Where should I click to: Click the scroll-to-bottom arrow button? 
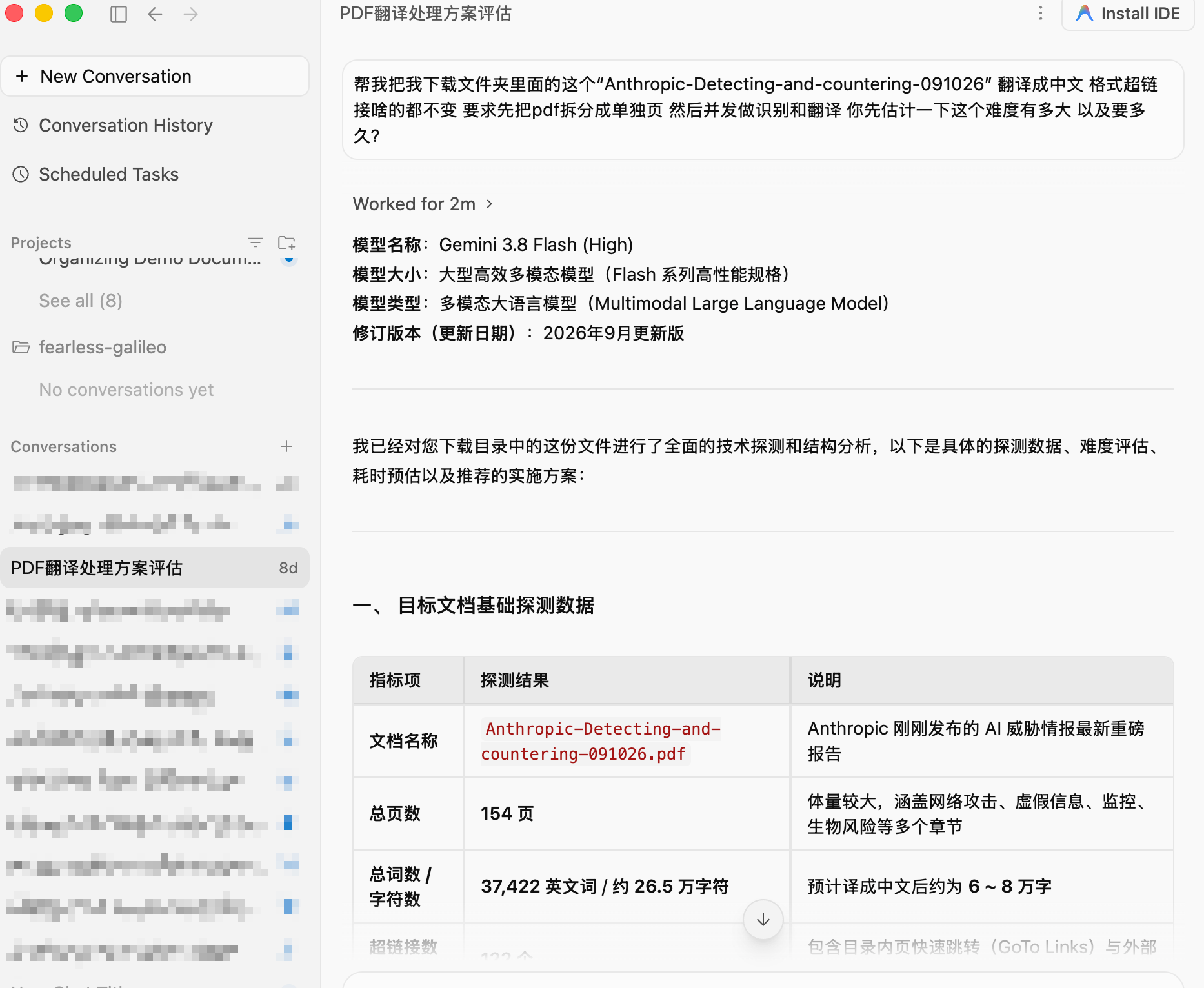click(x=763, y=920)
